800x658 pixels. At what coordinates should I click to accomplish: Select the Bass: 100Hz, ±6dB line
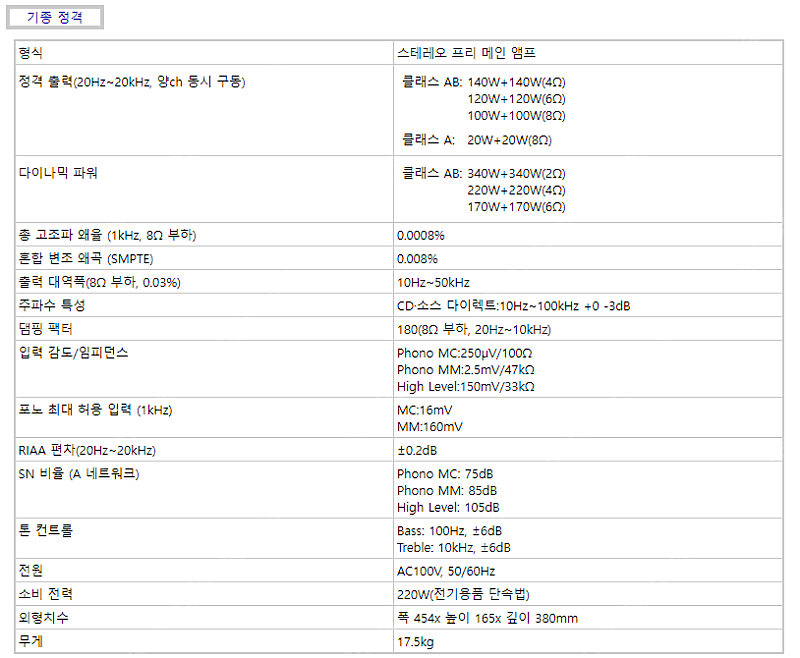(x=449, y=531)
